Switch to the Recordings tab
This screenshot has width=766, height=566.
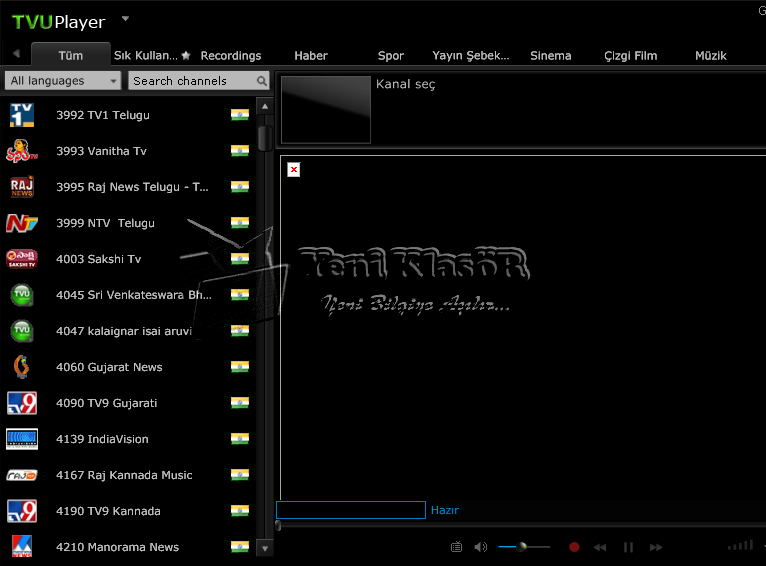click(x=230, y=56)
